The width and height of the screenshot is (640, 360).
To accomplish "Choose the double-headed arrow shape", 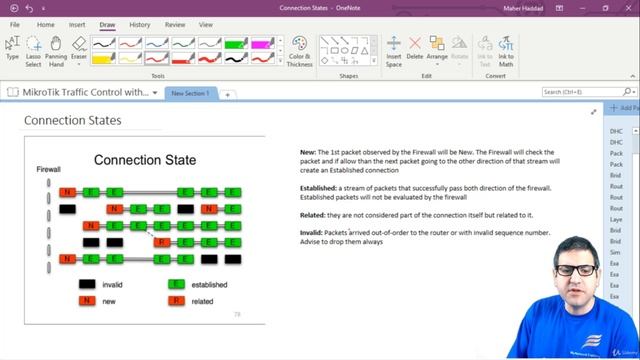I will (x=345, y=40).
